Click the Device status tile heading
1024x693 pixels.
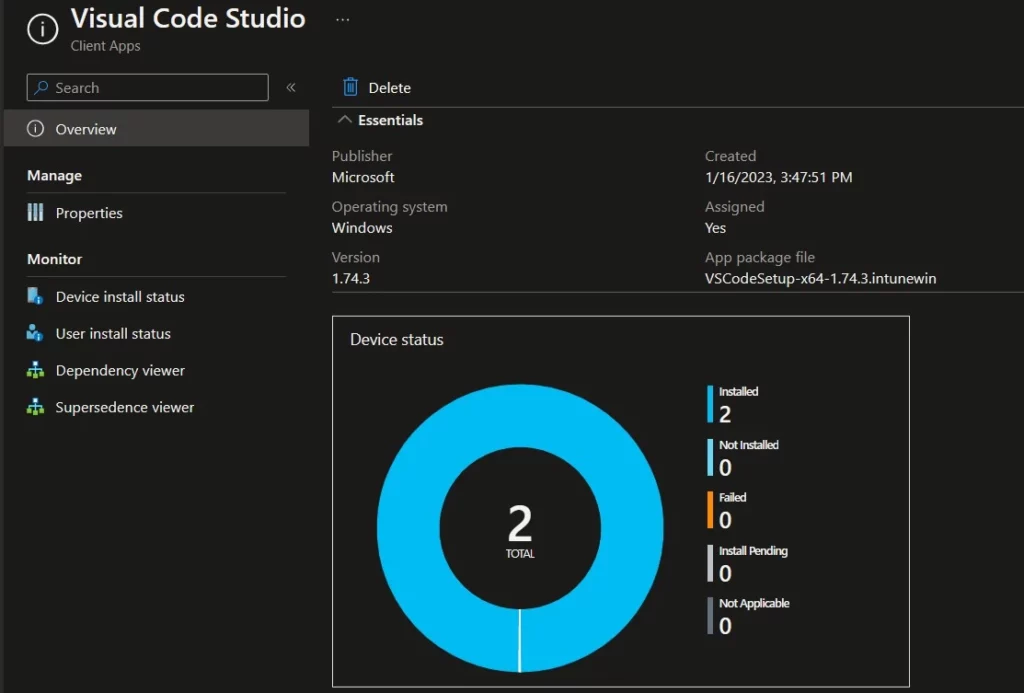(396, 340)
